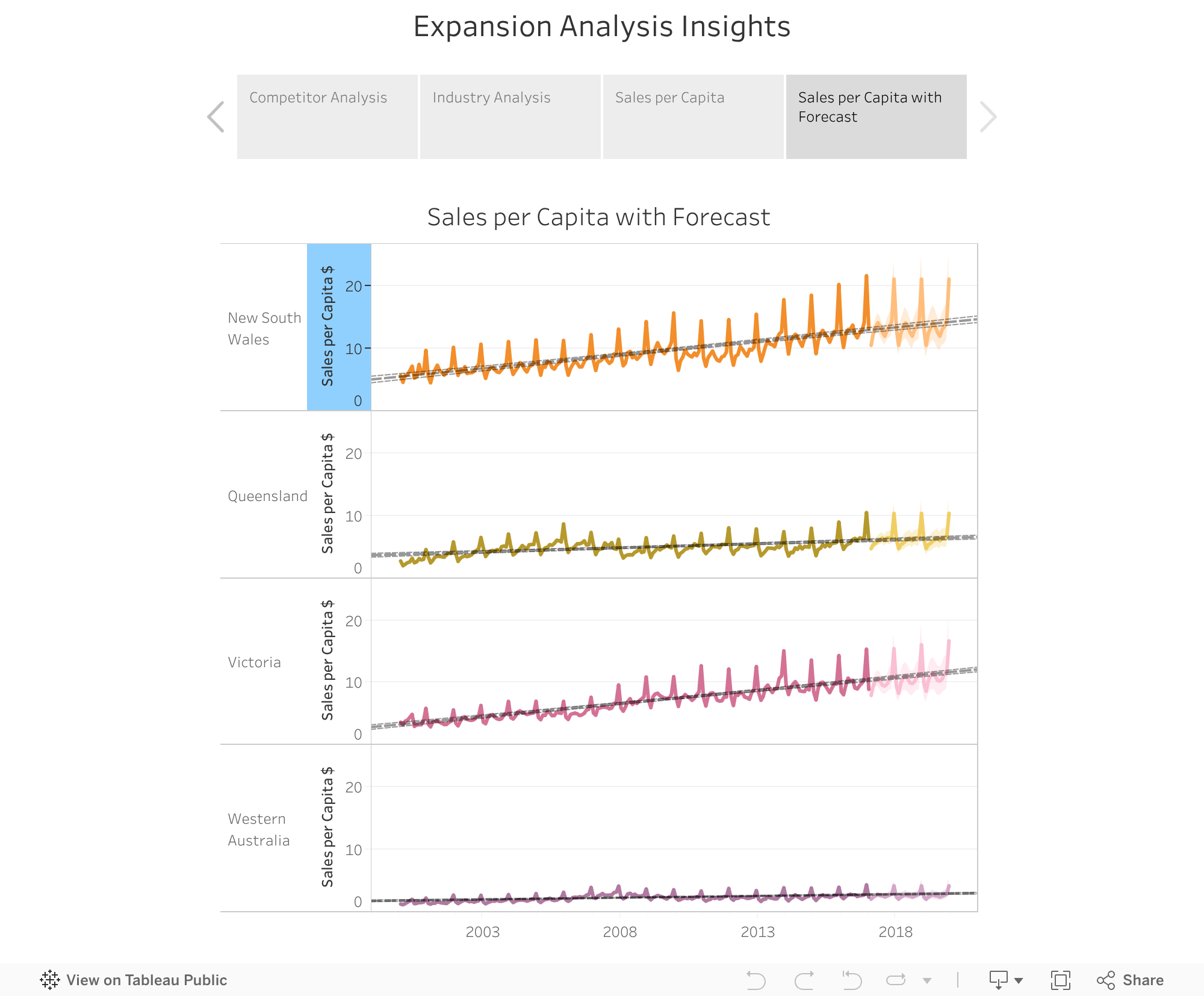This screenshot has width=1204, height=996.
Task: Click the Queensland row header label
Action: [267, 496]
